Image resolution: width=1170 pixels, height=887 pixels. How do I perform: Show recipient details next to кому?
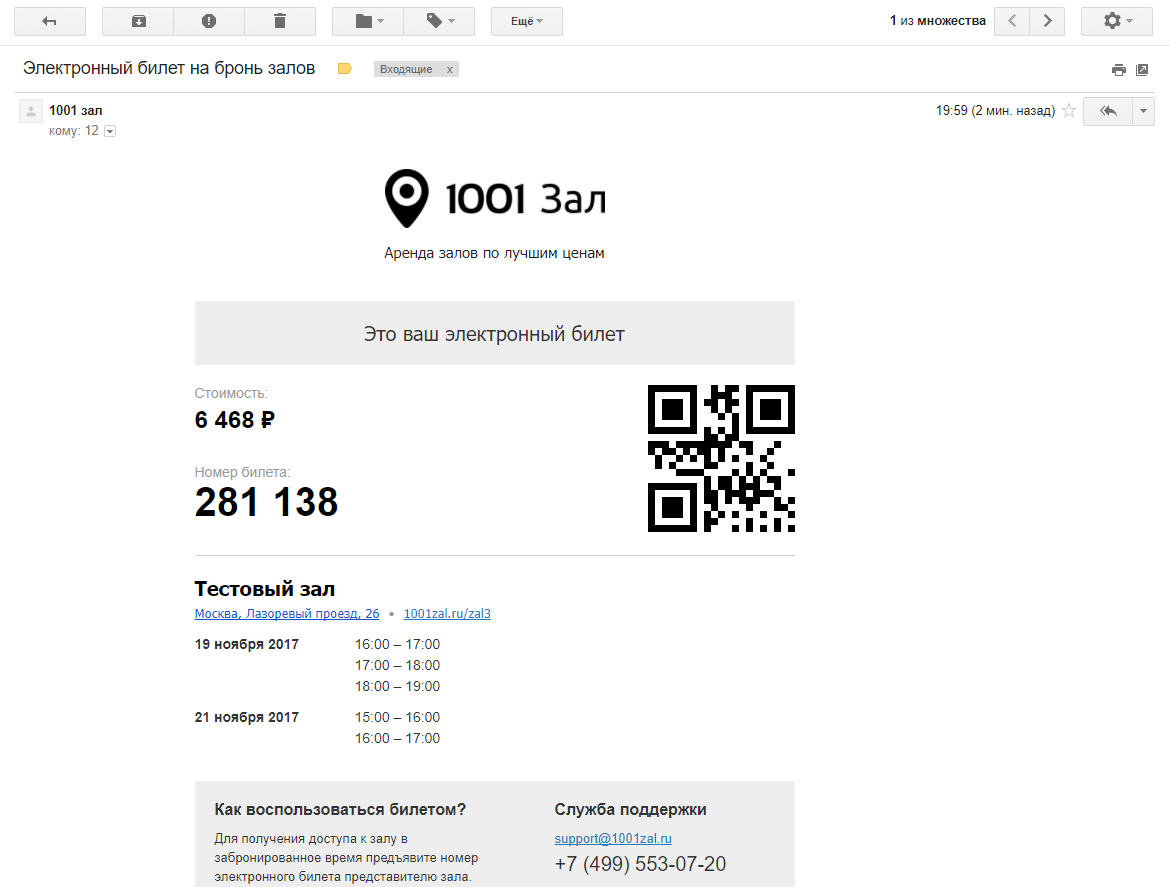point(110,131)
